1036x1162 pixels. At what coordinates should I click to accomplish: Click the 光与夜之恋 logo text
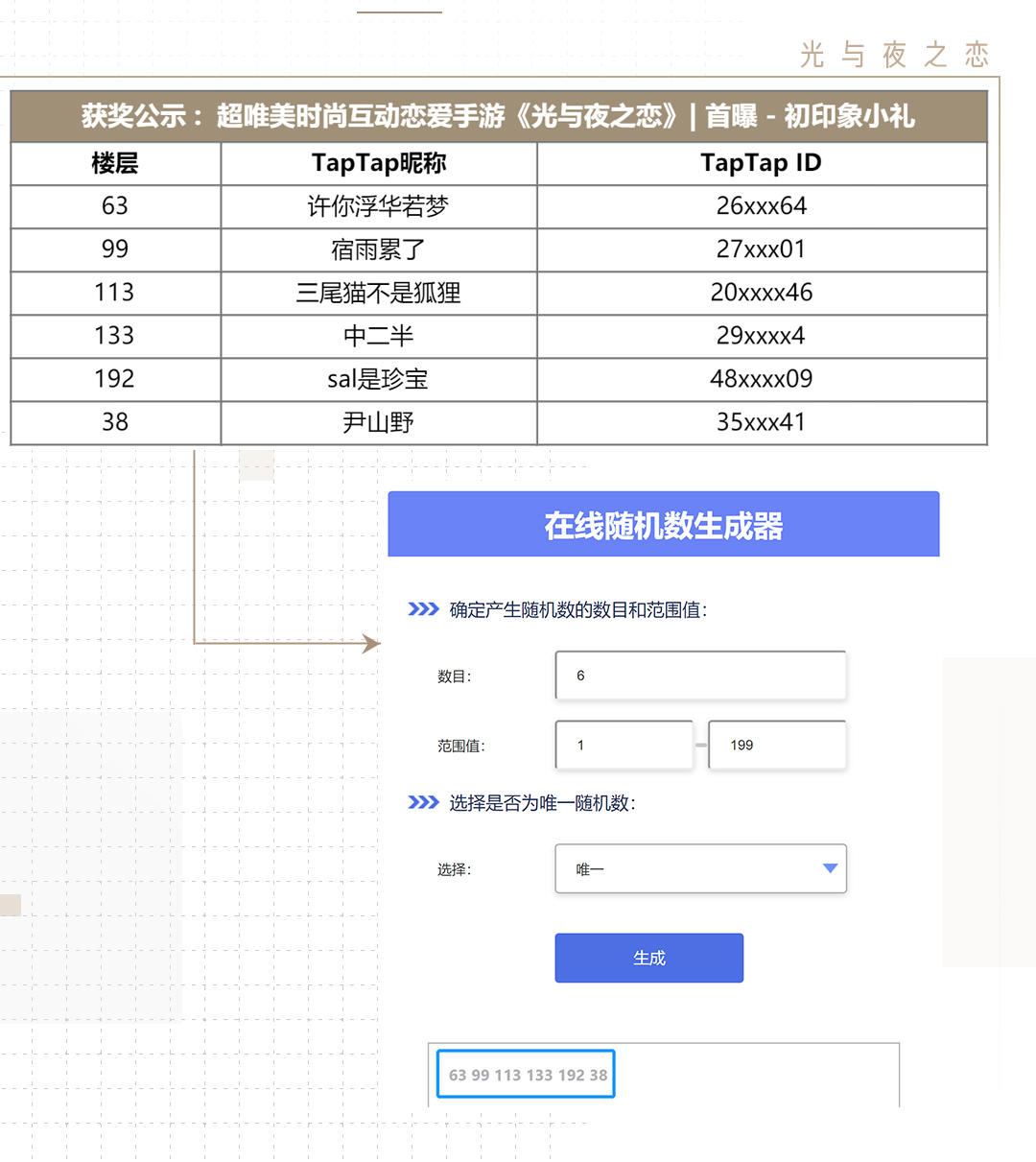click(894, 55)
